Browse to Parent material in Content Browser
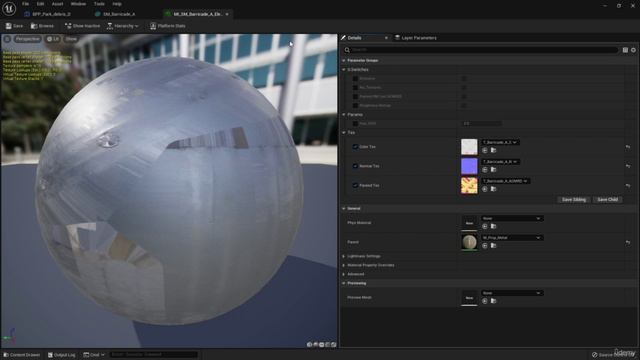The height and width of the screenshot is (360, 640). coord(493,245)
